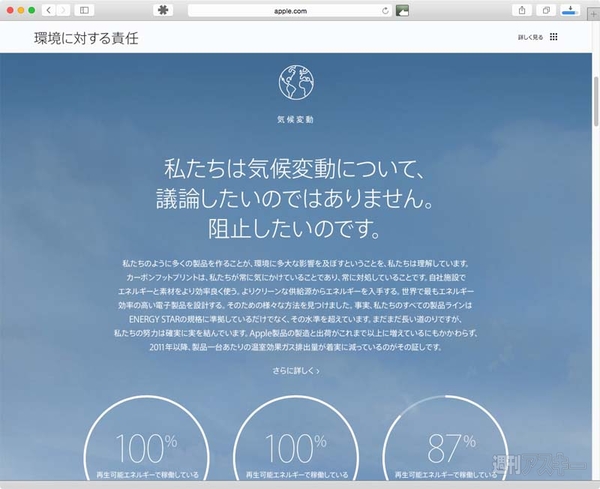Click the second 100% renewable energy circle
This screenshot has height=489, width=600.
pyautogui.click(x=296, y=438)
